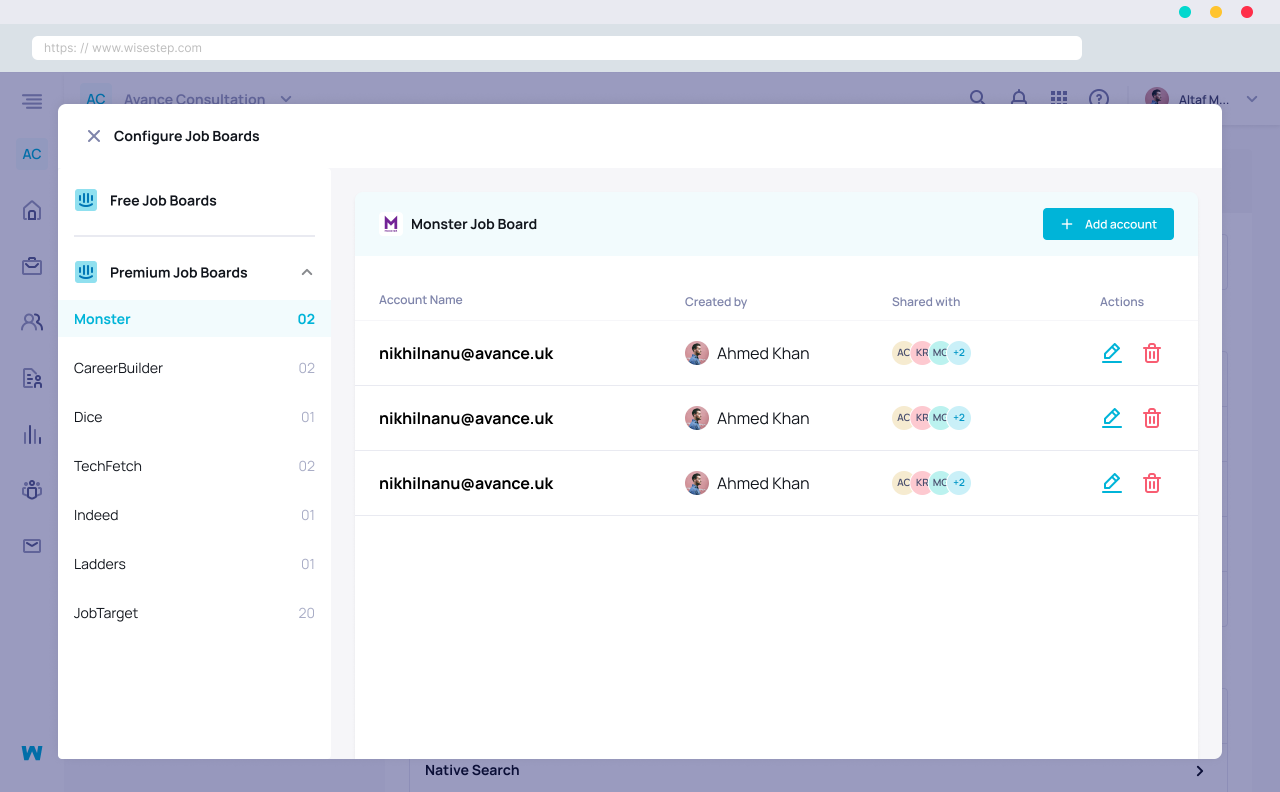Click the JobTarget count 20

coord(306,613)
